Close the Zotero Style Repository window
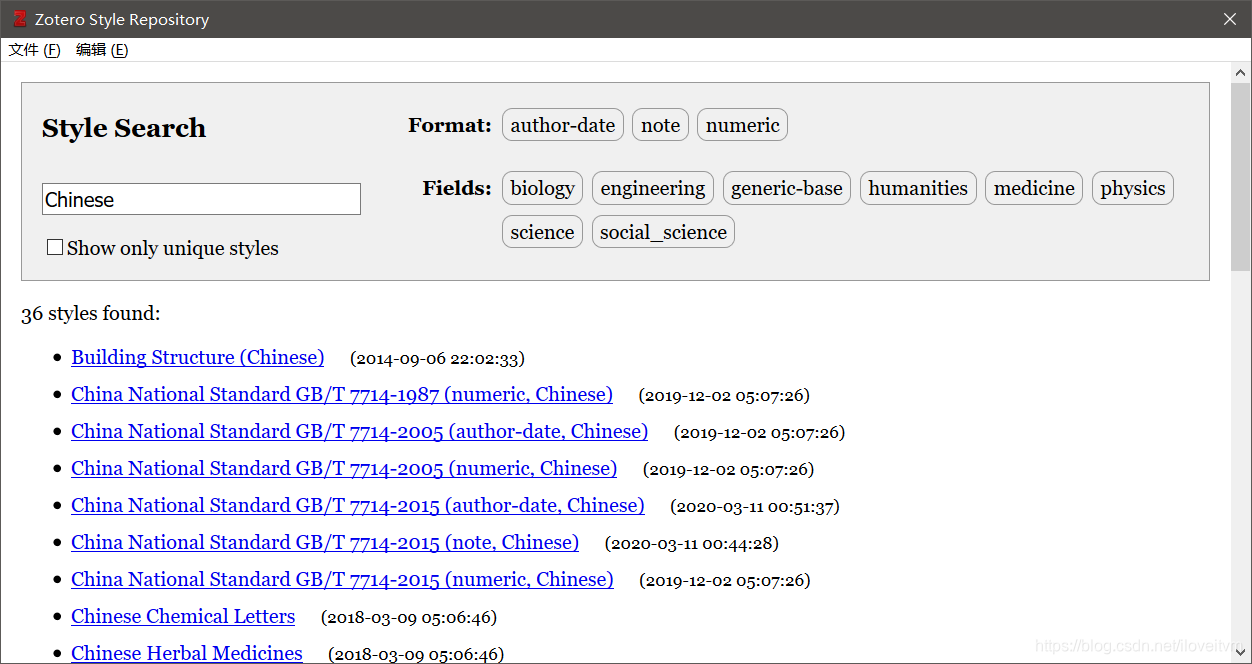The image size is (1252, 664). [x=1230, y=19]
